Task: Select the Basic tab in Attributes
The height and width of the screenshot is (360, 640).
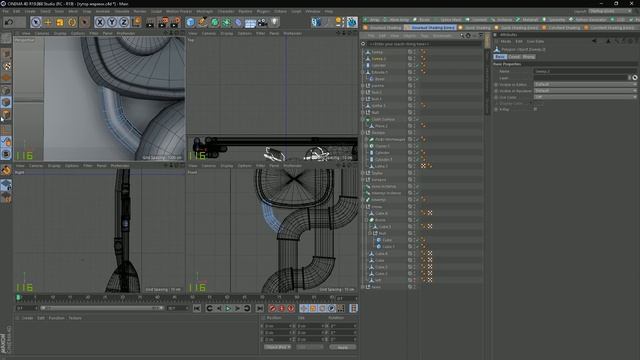Action: tap(500, 57)
